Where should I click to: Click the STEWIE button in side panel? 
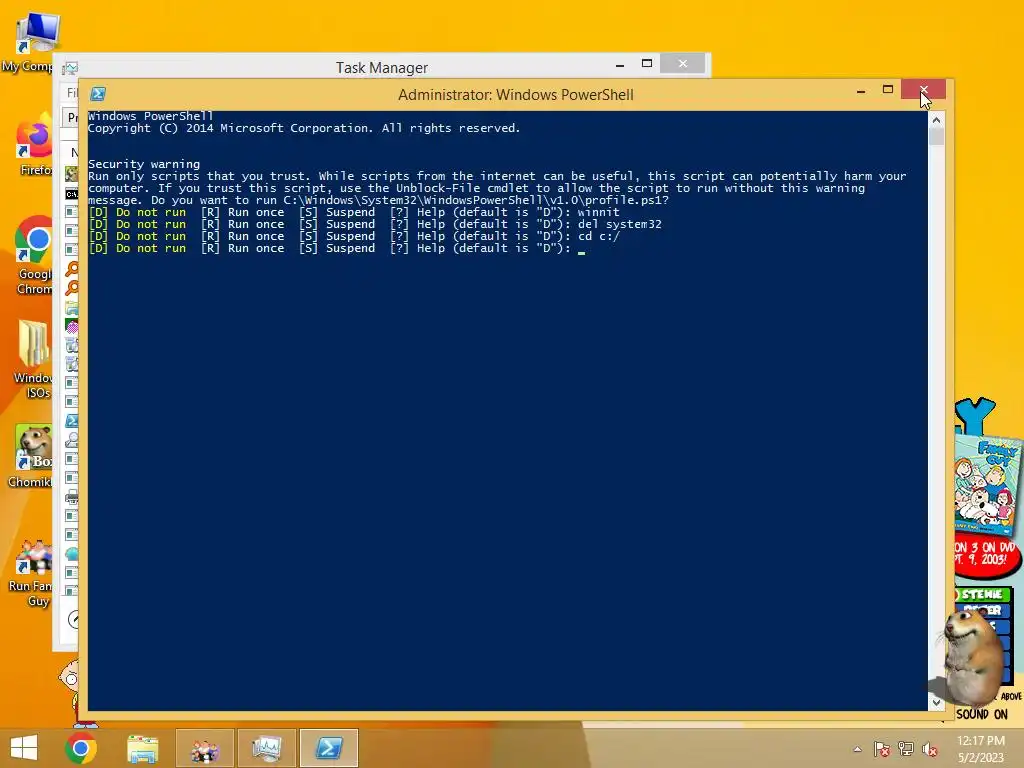point(982,594)
